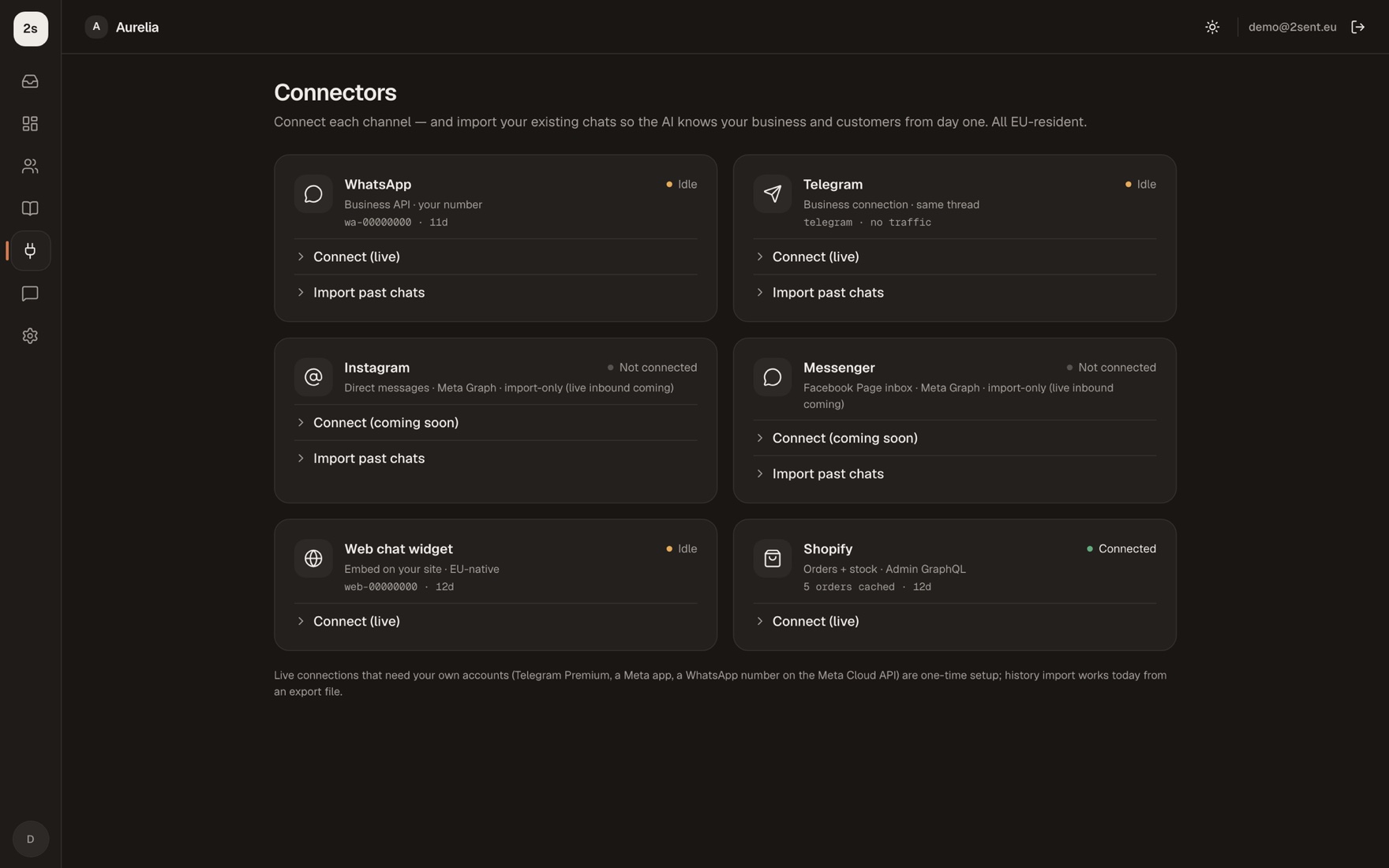Click the A workspace avatar

click(96, 27)
